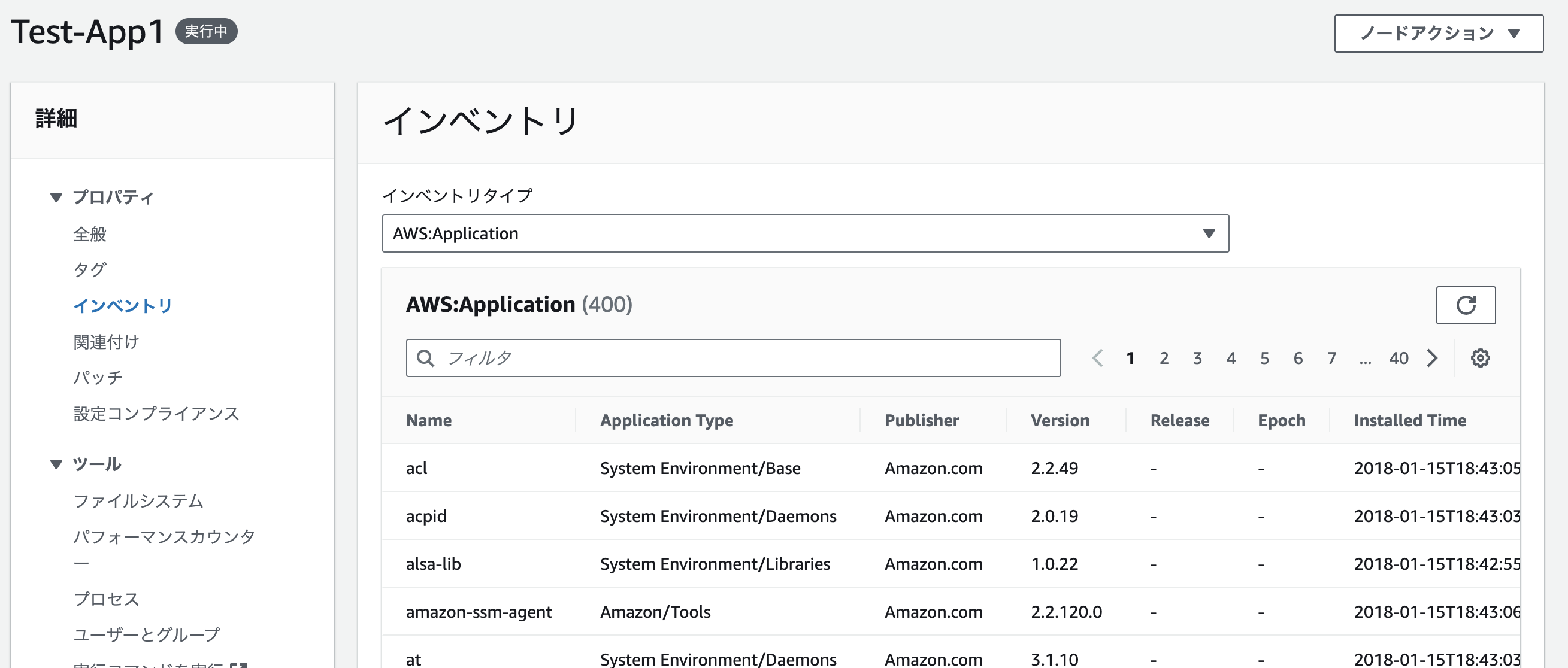Viewport: 1568px width, 668px height.
Task: Go to the next inventory page chevron
Action: point(1431,358)
